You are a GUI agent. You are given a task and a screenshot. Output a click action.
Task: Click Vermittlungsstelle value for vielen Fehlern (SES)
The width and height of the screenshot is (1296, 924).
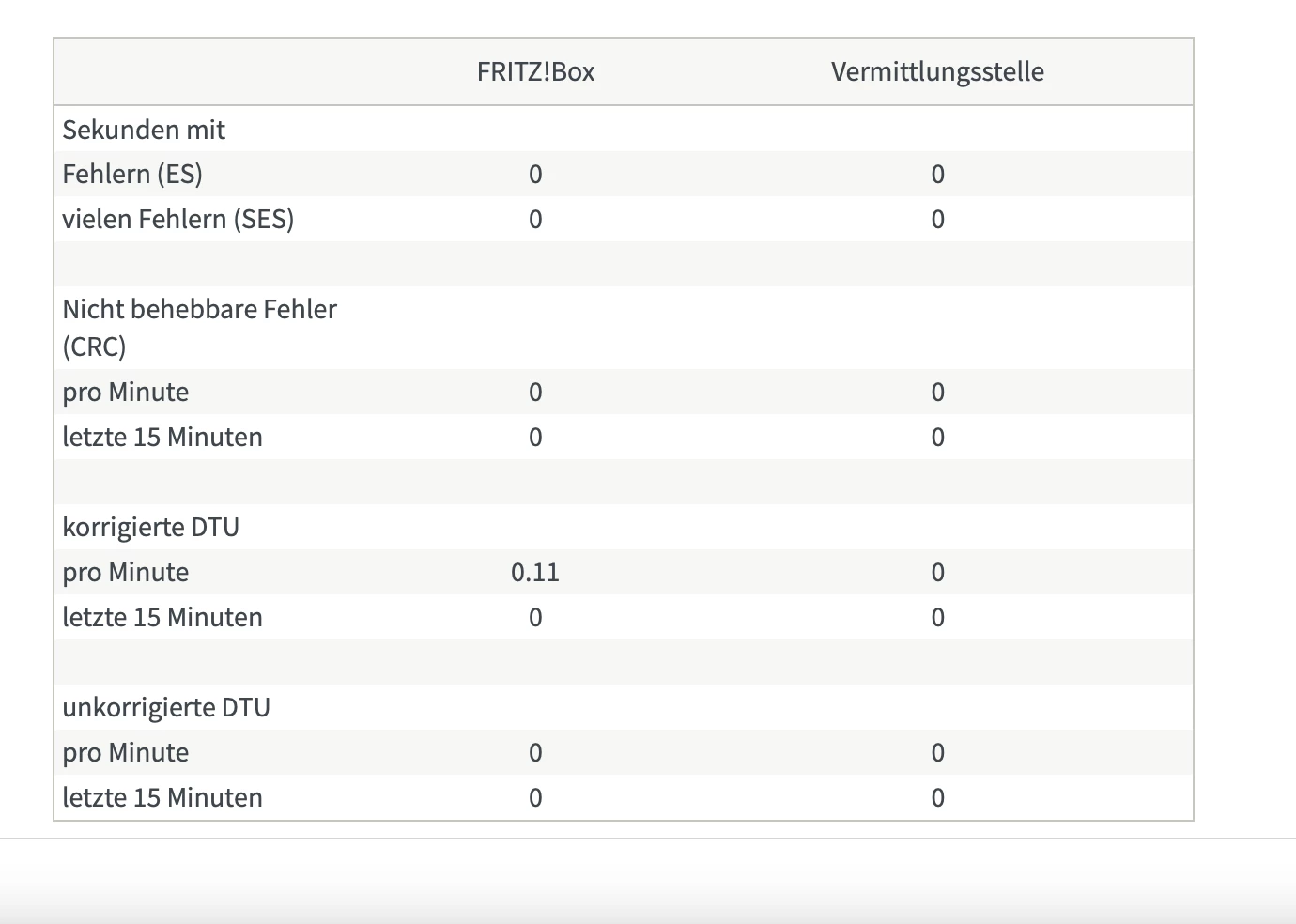click(937, 219)
